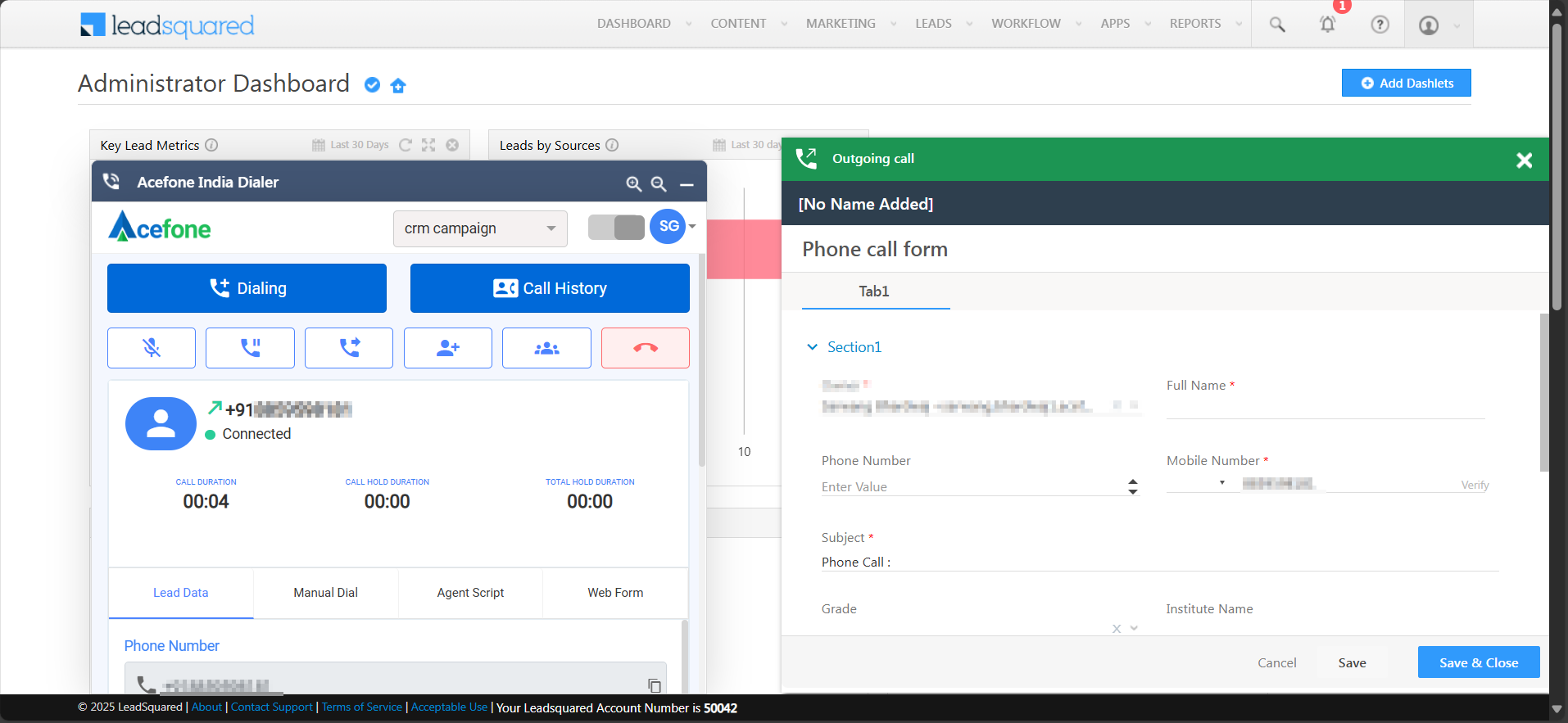
Task: Increment the Phone Number stepper arrows
Action: (1133, 482)
